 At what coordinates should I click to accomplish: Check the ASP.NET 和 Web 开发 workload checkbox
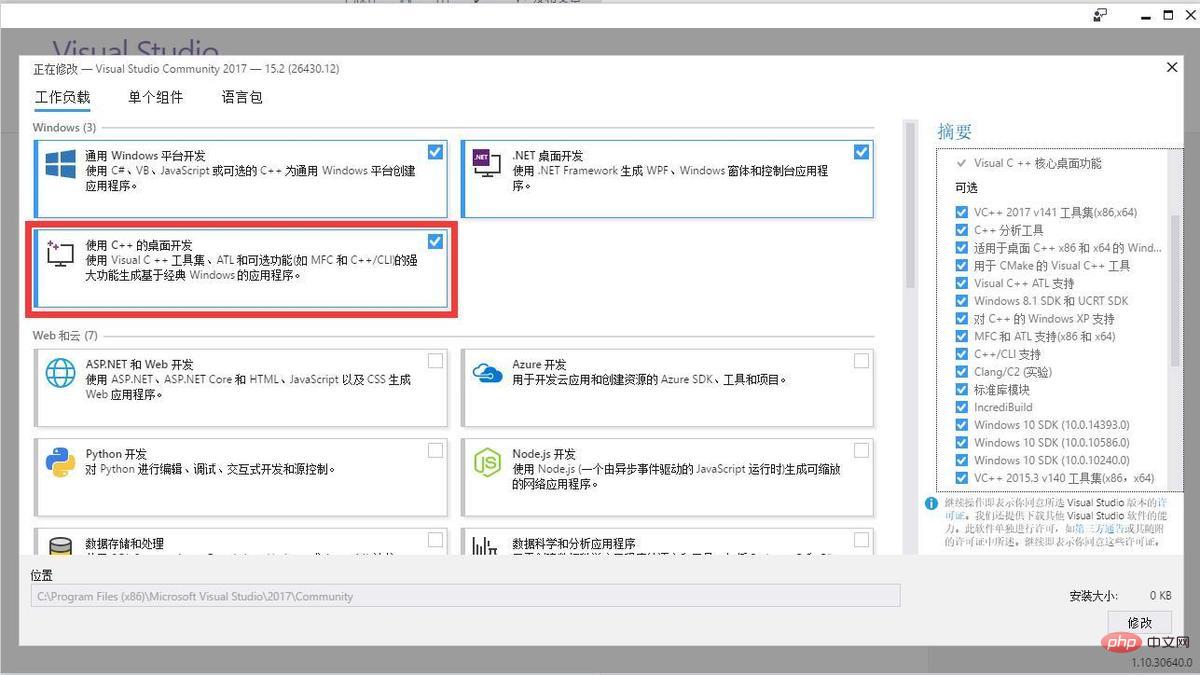[x=435, y=361]
